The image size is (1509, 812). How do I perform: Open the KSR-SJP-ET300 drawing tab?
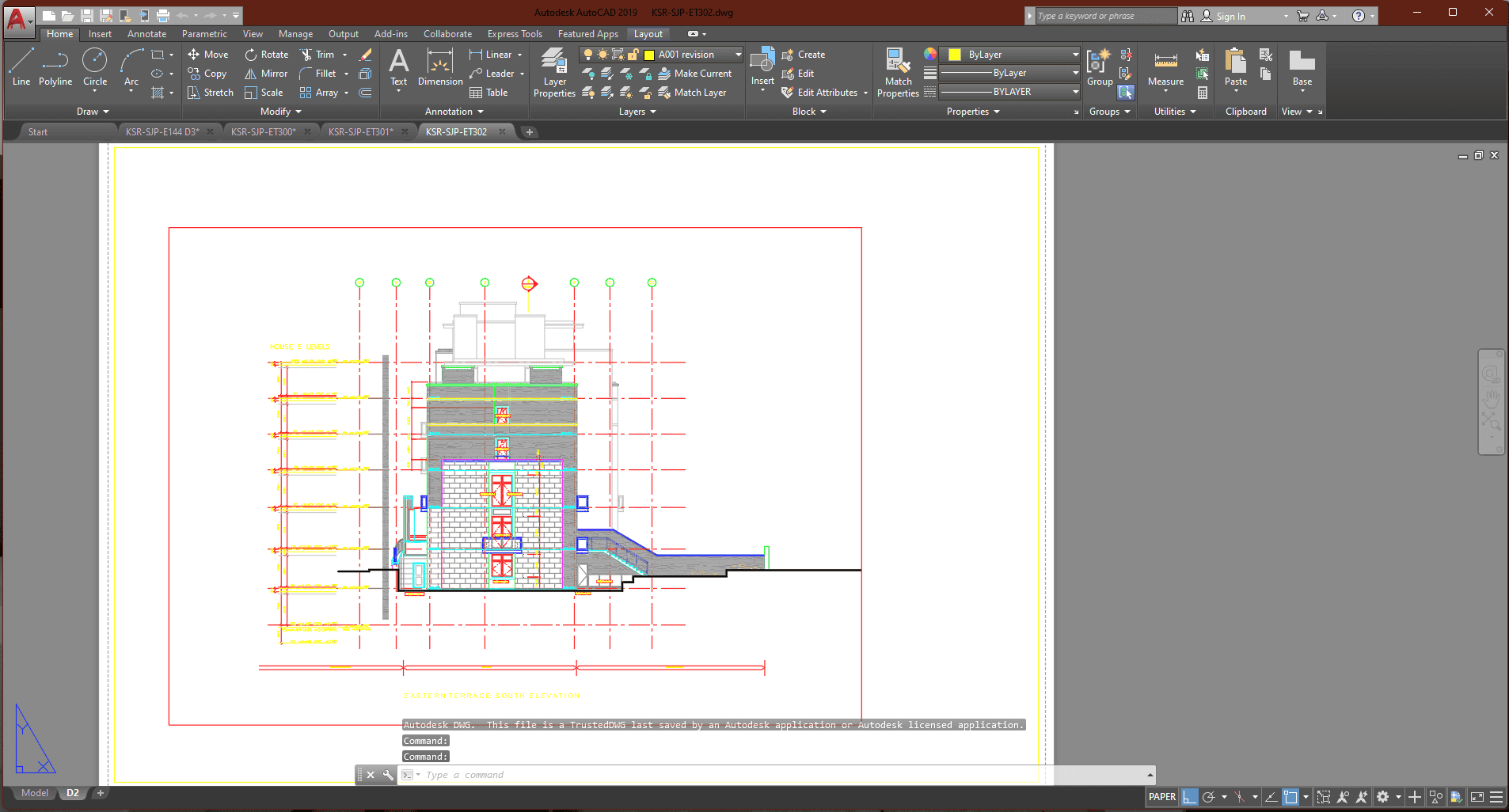(263, 132)
